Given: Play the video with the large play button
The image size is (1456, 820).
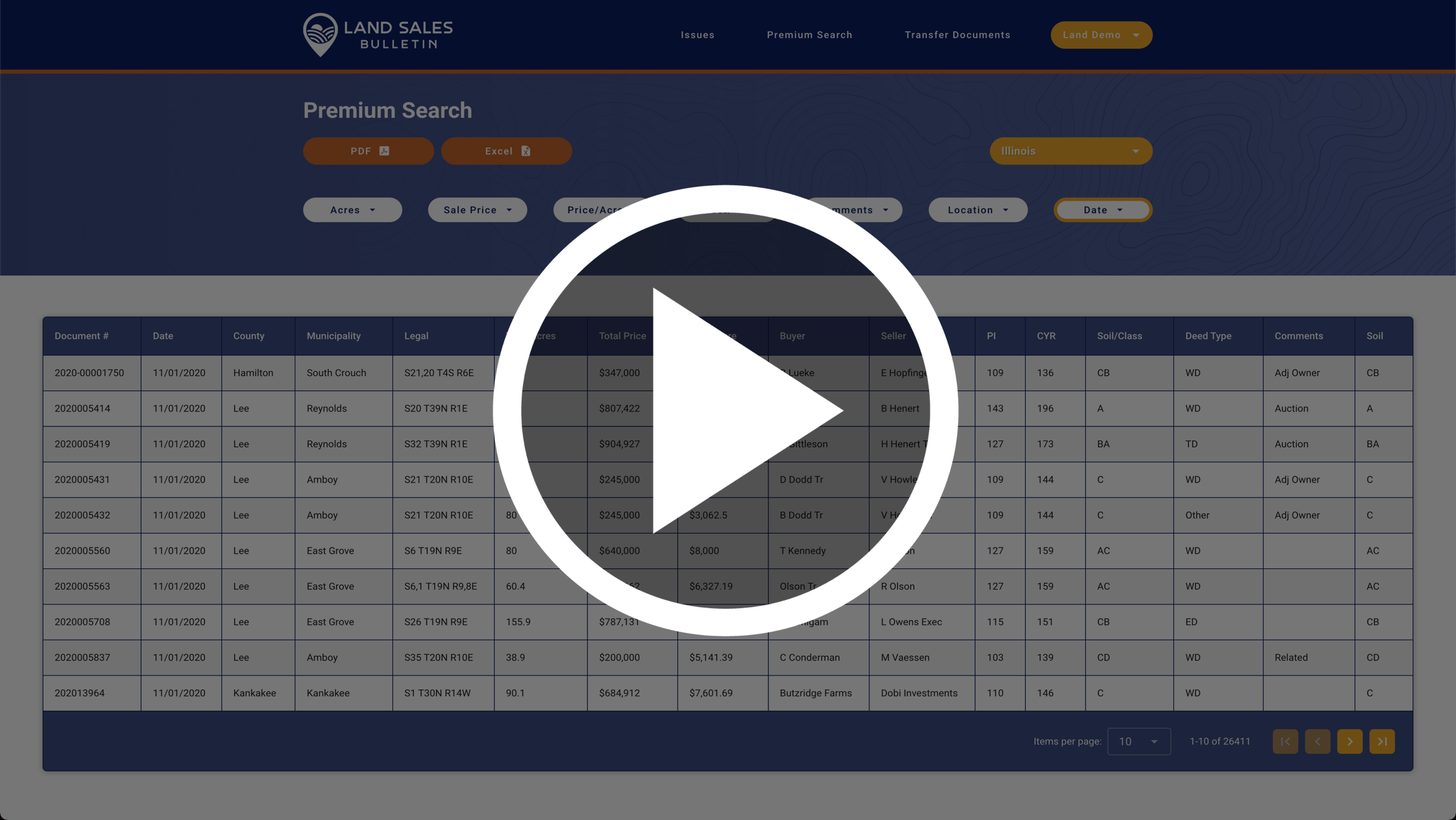Looking at the screenshot, I should (725, 411).
